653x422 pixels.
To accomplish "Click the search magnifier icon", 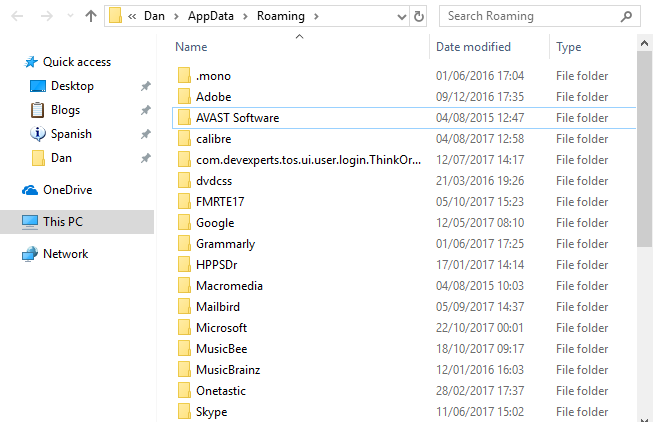I will (x=626, y=16).
